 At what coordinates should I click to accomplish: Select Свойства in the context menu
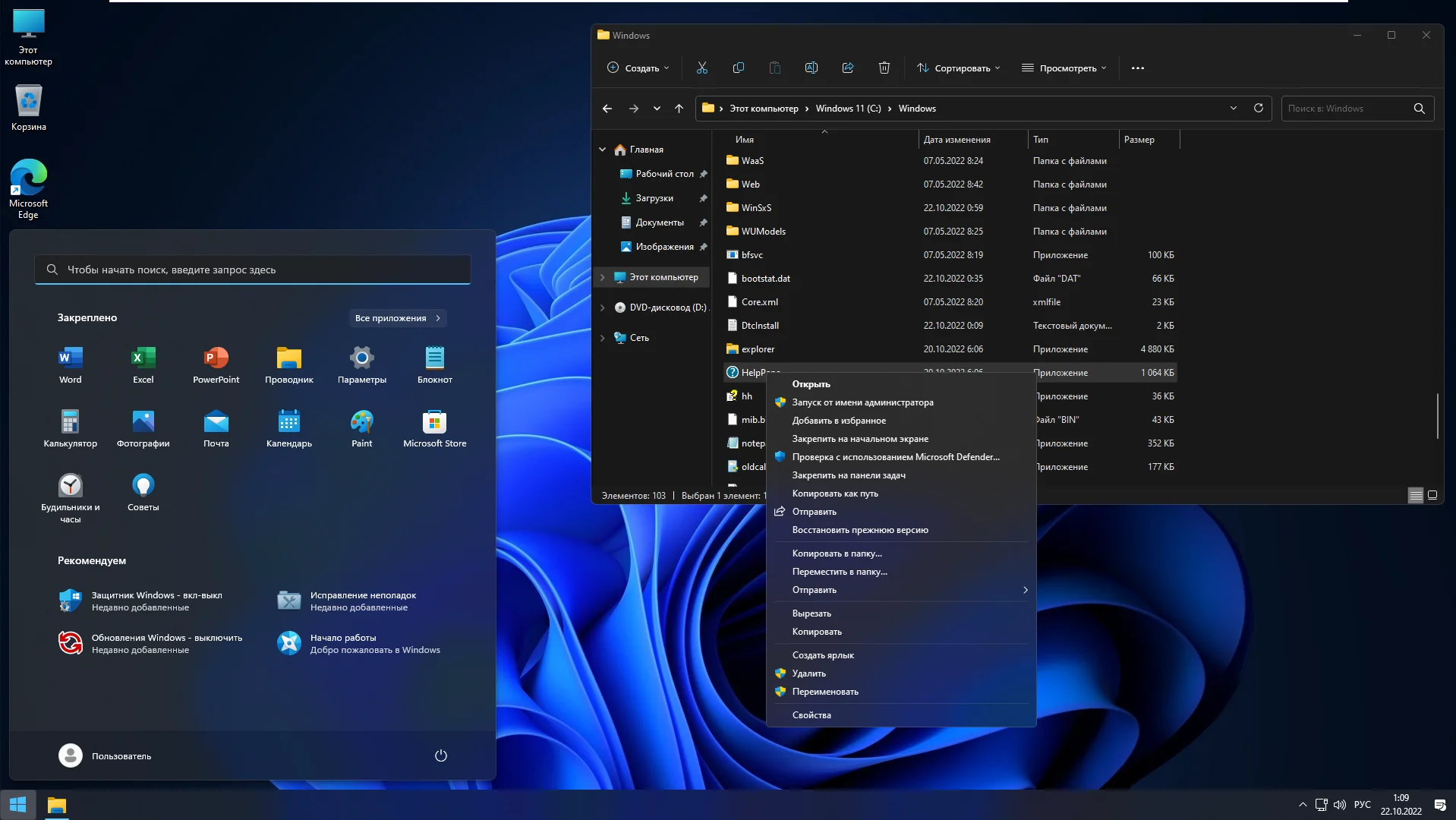click(812, 714)
